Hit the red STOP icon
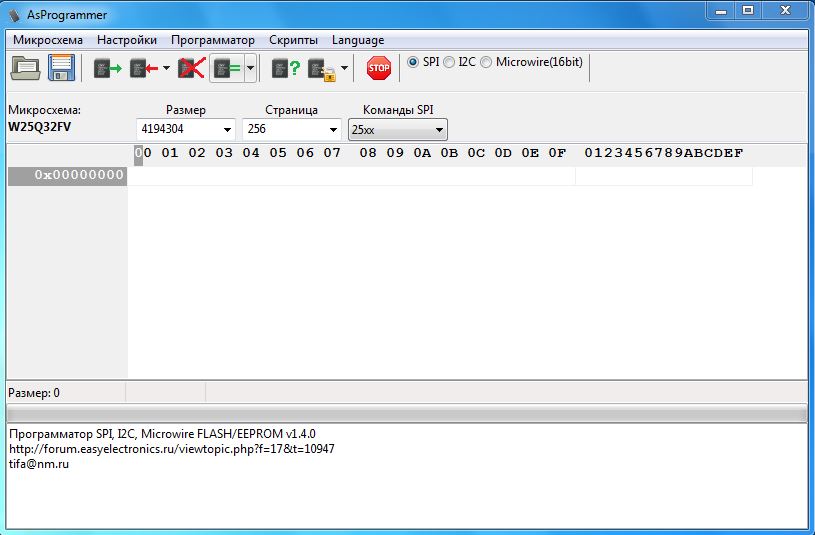The width and height of the screenshot is (815, 535). (x=379, y=68)
